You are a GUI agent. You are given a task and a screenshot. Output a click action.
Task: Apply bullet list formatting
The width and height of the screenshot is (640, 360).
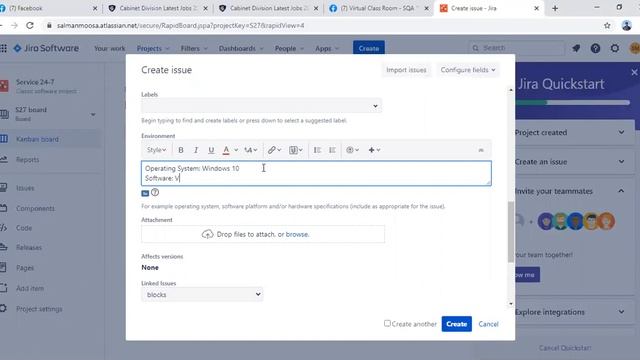317,150
